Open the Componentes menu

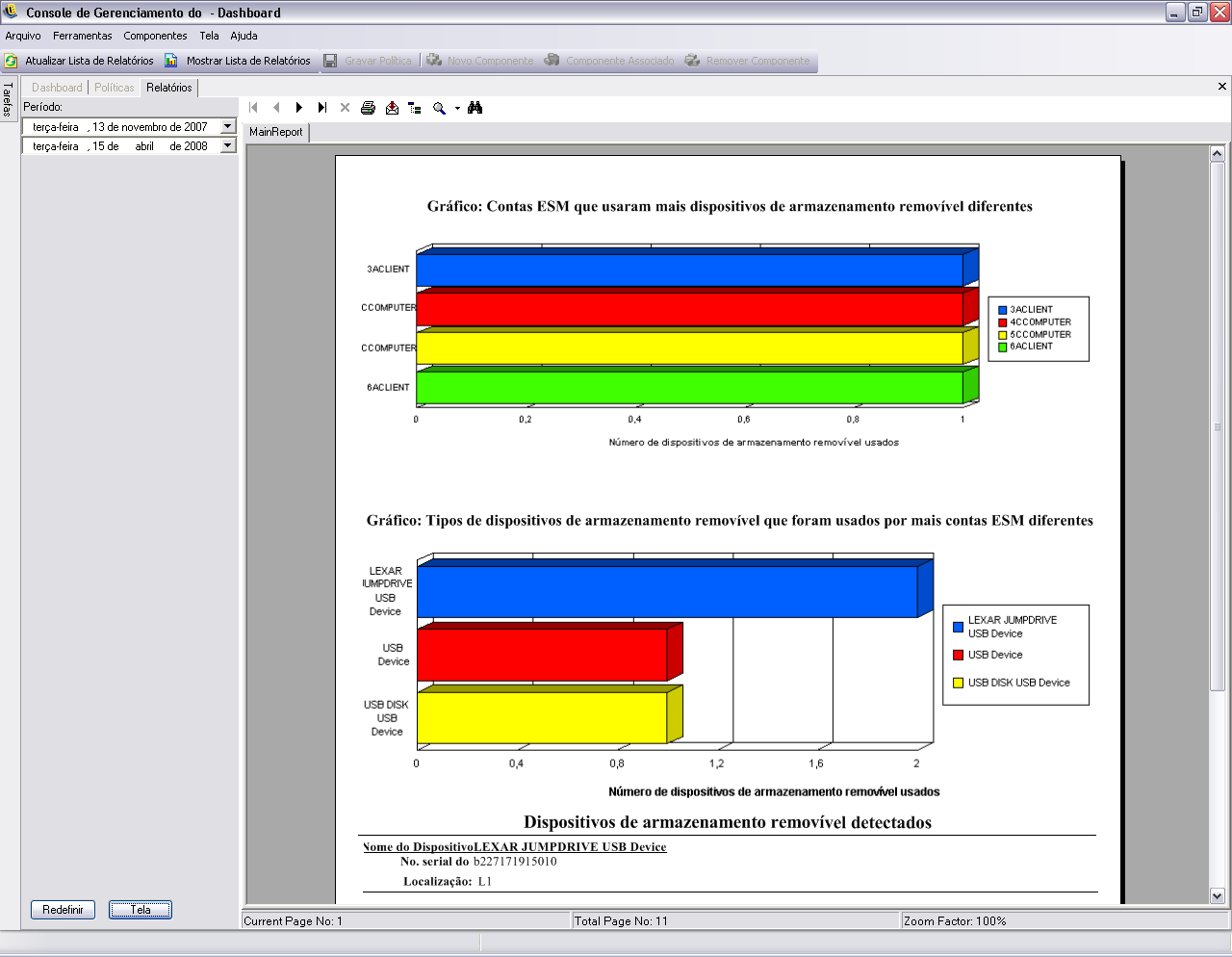pyautogui.click(x=155, y=36)
